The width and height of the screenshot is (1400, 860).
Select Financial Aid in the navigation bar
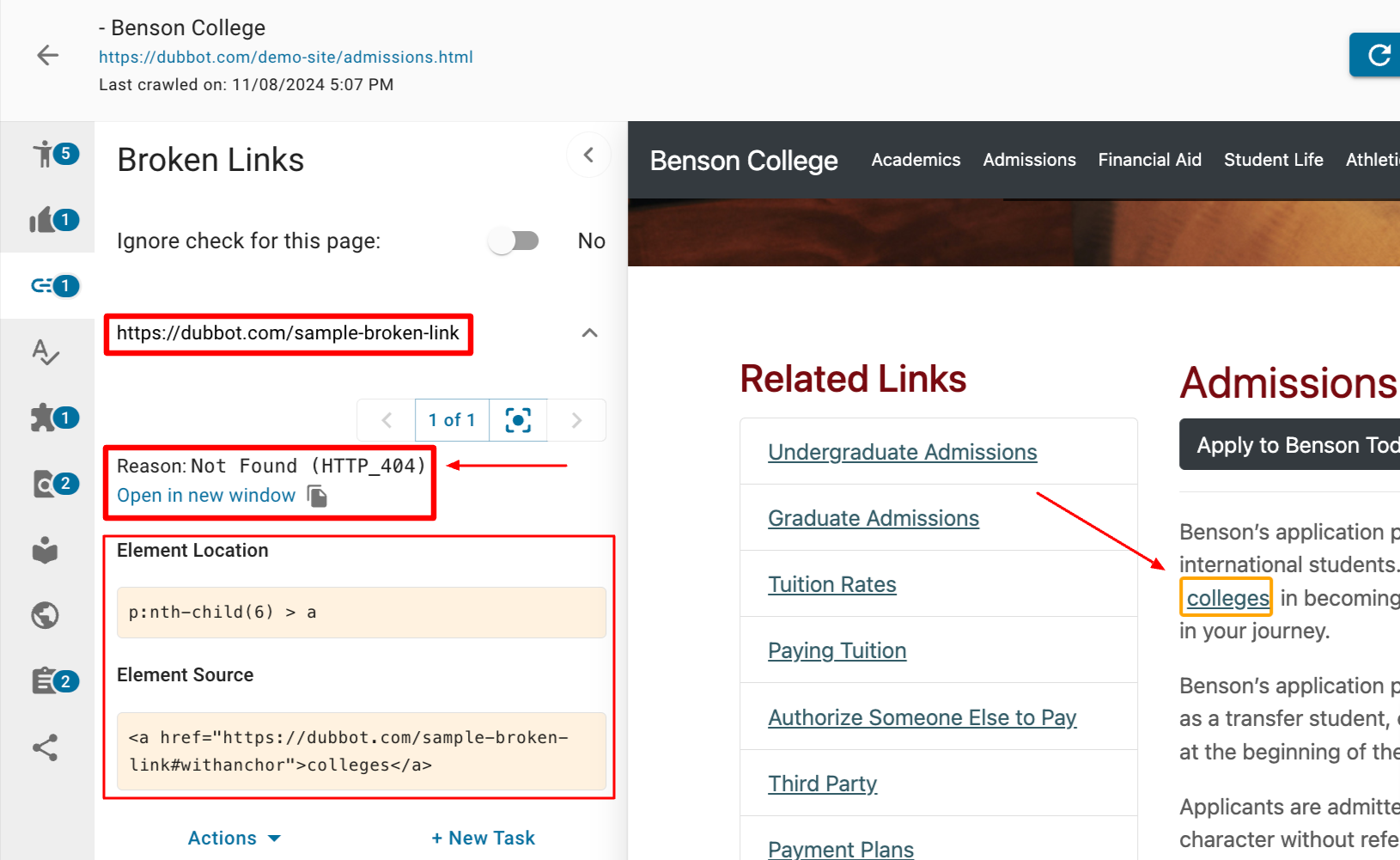tap(1149, 160)
